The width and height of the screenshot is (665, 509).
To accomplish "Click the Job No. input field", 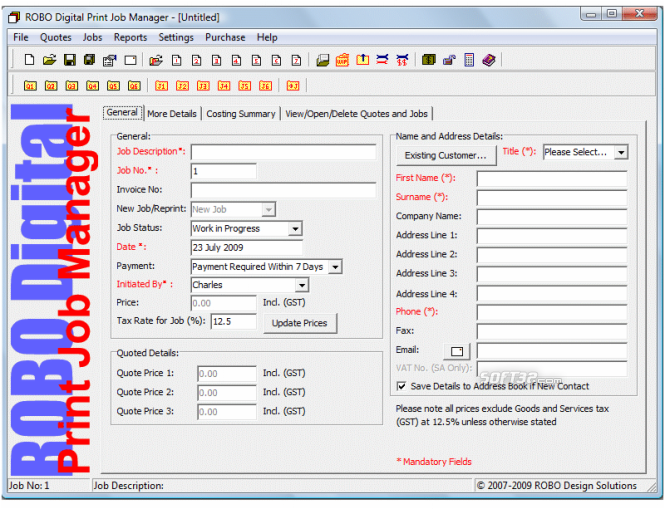I will pyautogui.click(x=223, y=171).
